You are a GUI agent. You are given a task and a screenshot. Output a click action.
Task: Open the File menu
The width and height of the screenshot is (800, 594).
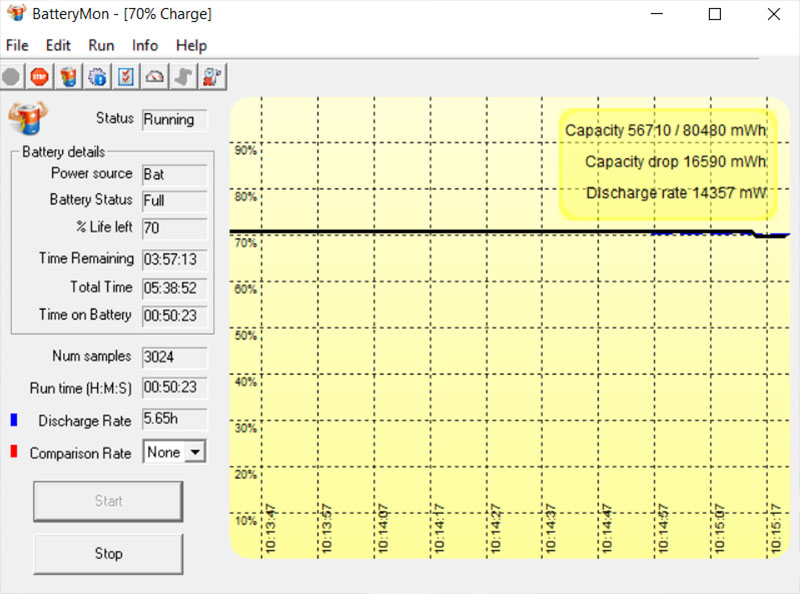[16, 45]
